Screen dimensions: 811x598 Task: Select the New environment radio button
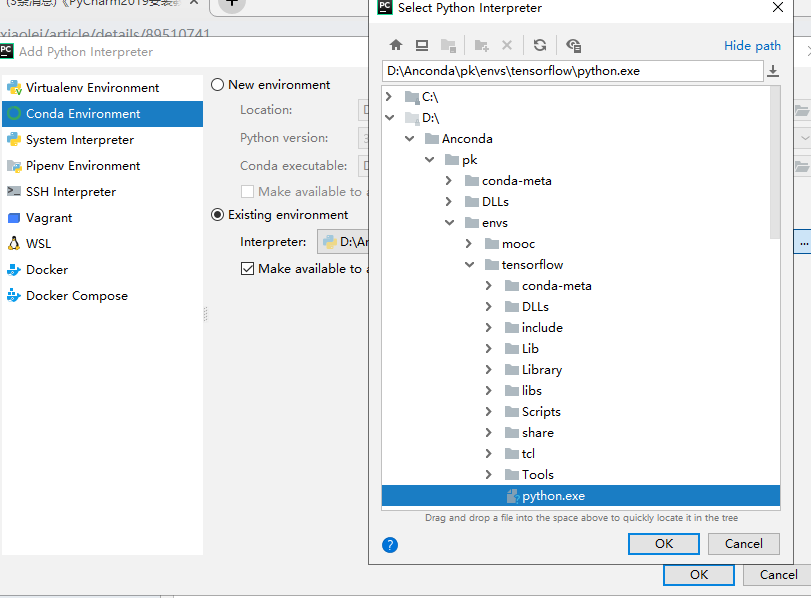pyautogui.click(x=218, y=84)
